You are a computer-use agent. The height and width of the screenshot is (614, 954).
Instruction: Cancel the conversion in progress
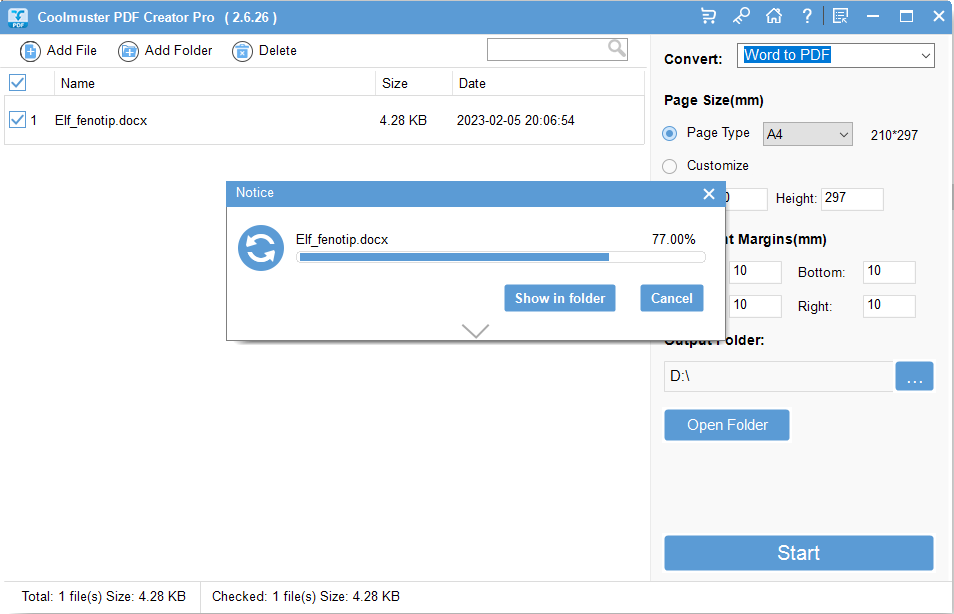672,298
